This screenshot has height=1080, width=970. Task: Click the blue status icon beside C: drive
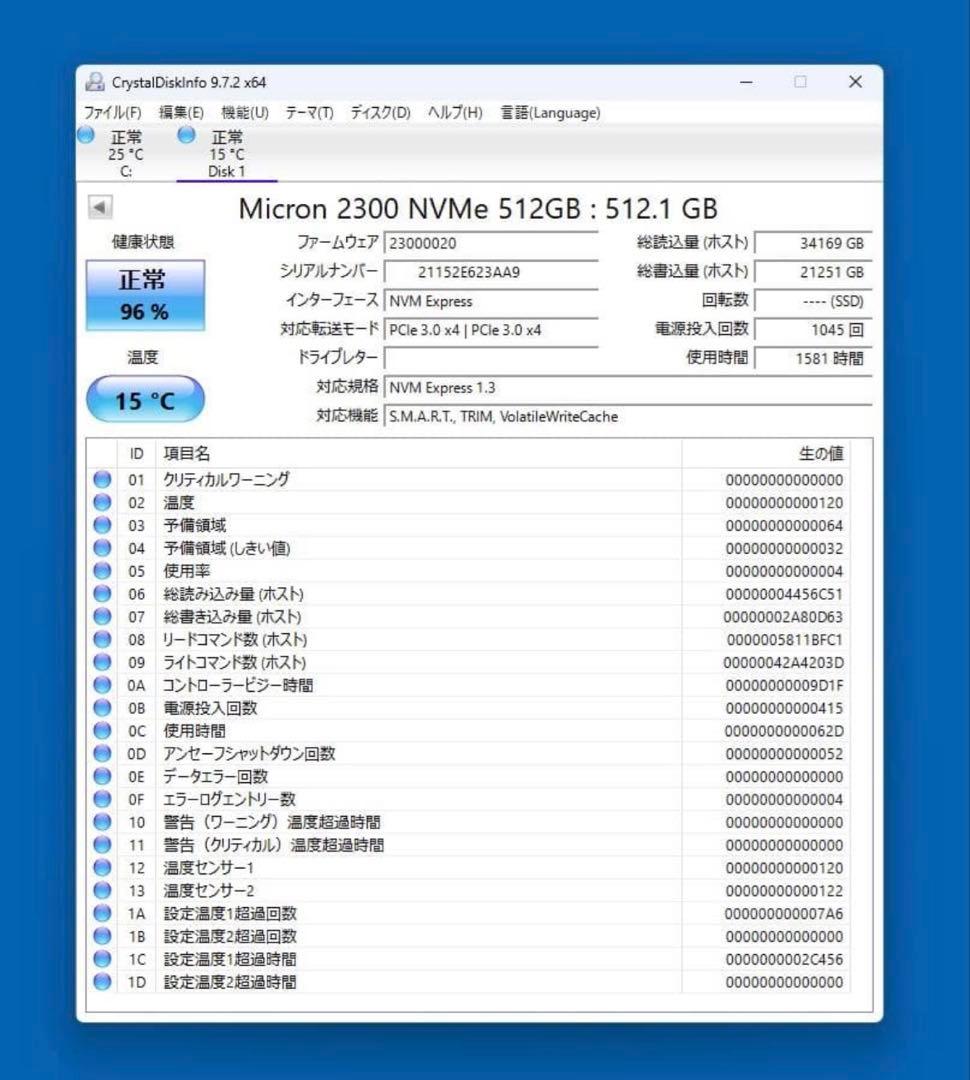coord(86,135)
